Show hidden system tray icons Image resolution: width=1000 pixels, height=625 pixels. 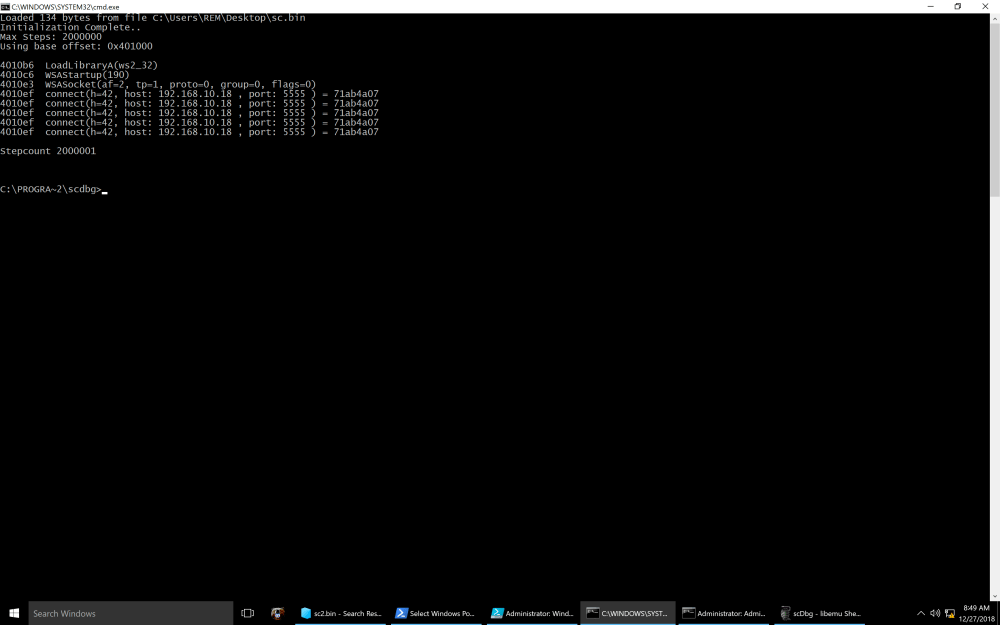click(920, 613)
